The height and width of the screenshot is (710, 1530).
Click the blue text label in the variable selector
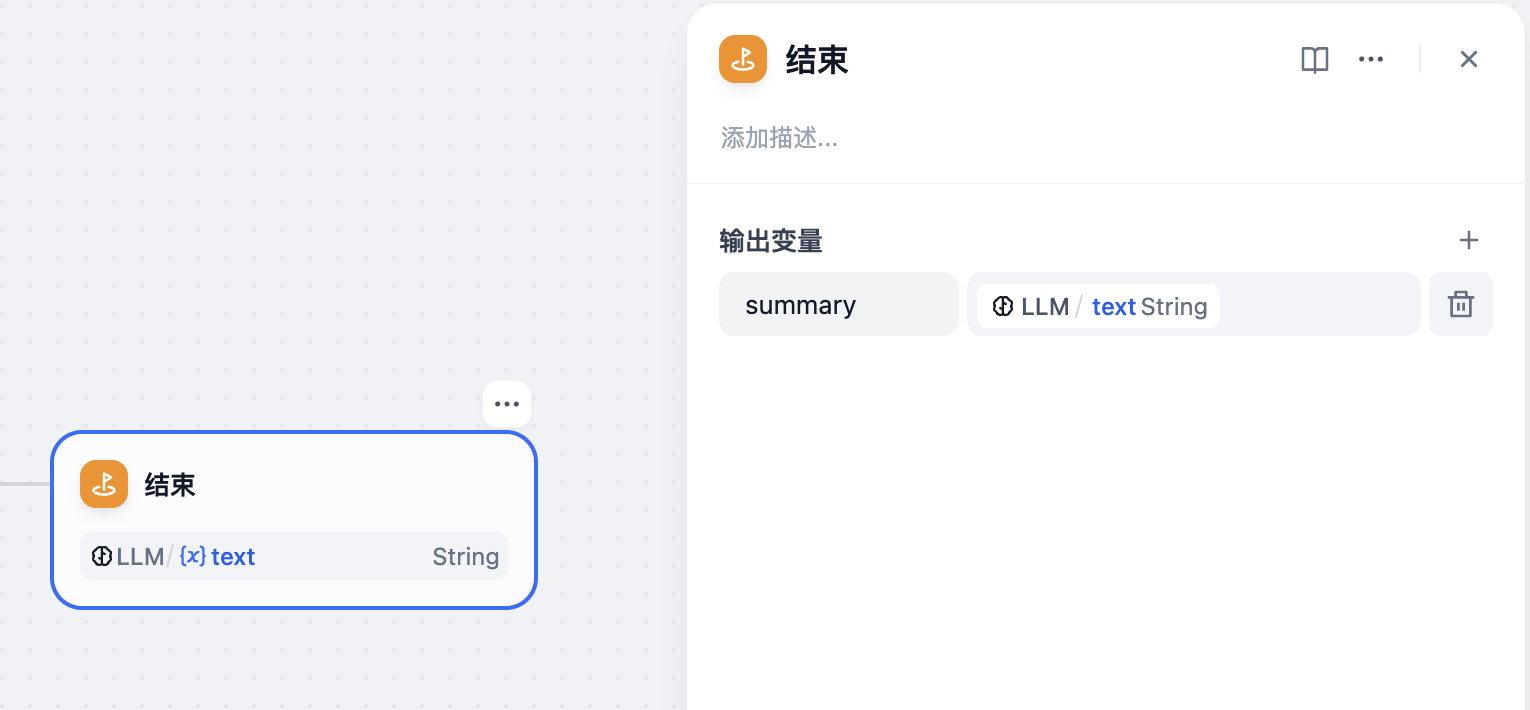1113,306
